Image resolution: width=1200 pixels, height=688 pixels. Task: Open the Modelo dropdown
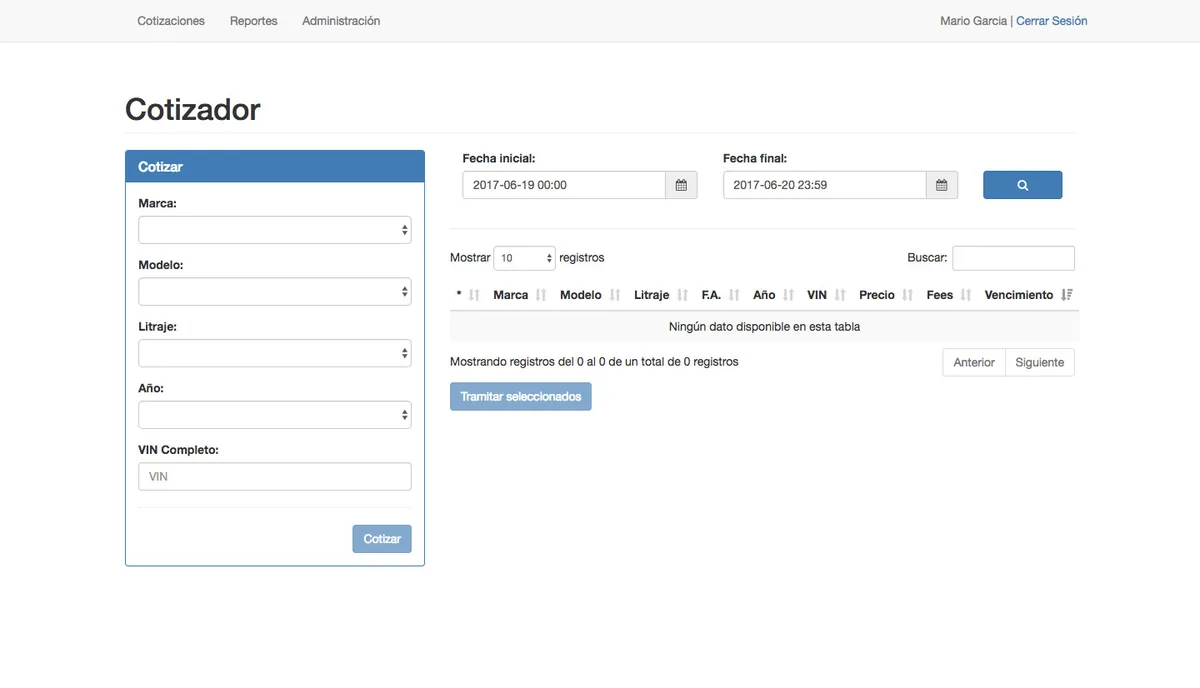point(275,292)
